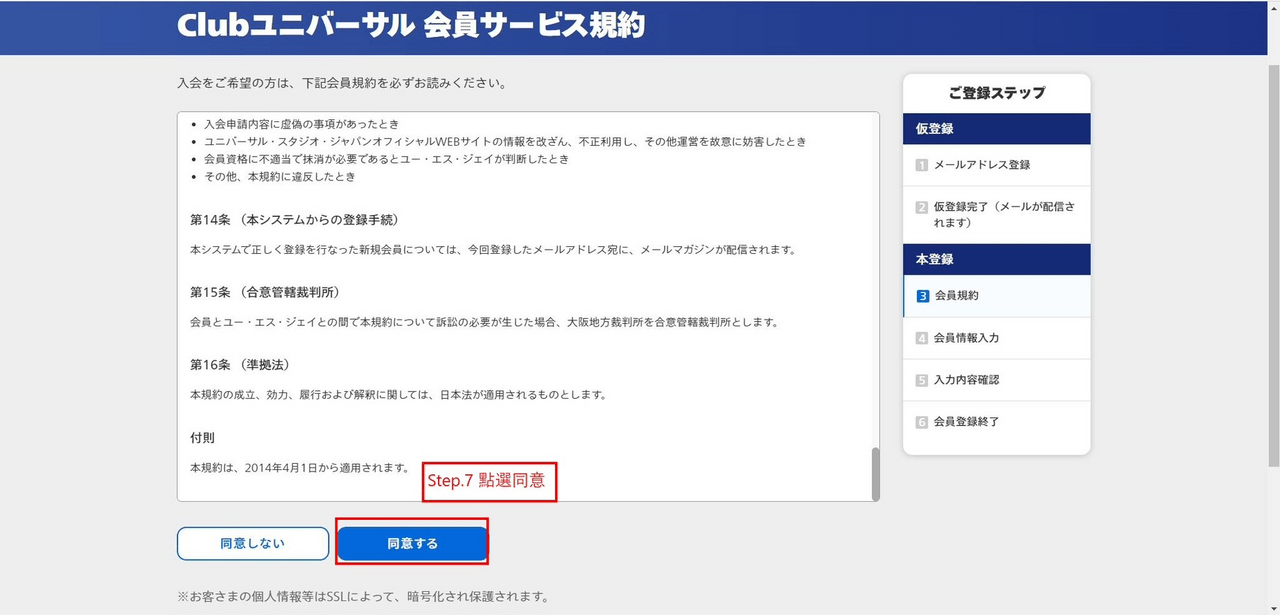
Task: Click the メールマガジンが配信されます sentence
Action: point(492,250)
